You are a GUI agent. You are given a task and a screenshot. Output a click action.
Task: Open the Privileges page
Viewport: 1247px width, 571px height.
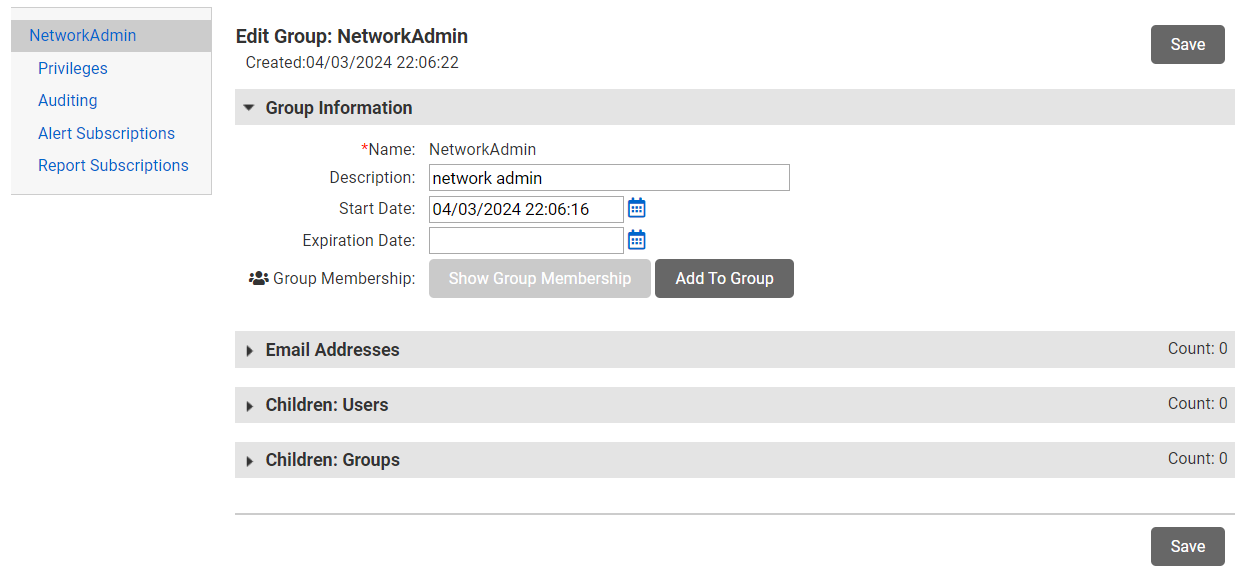[x=73, y=69]
